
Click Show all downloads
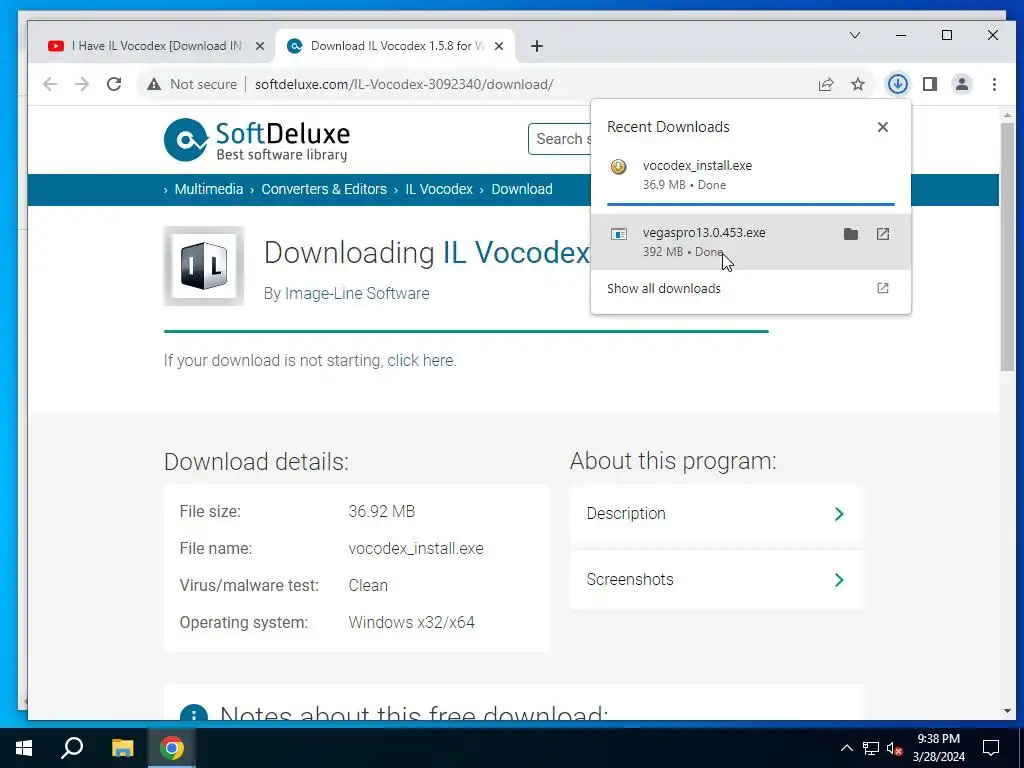pos(664,288)
